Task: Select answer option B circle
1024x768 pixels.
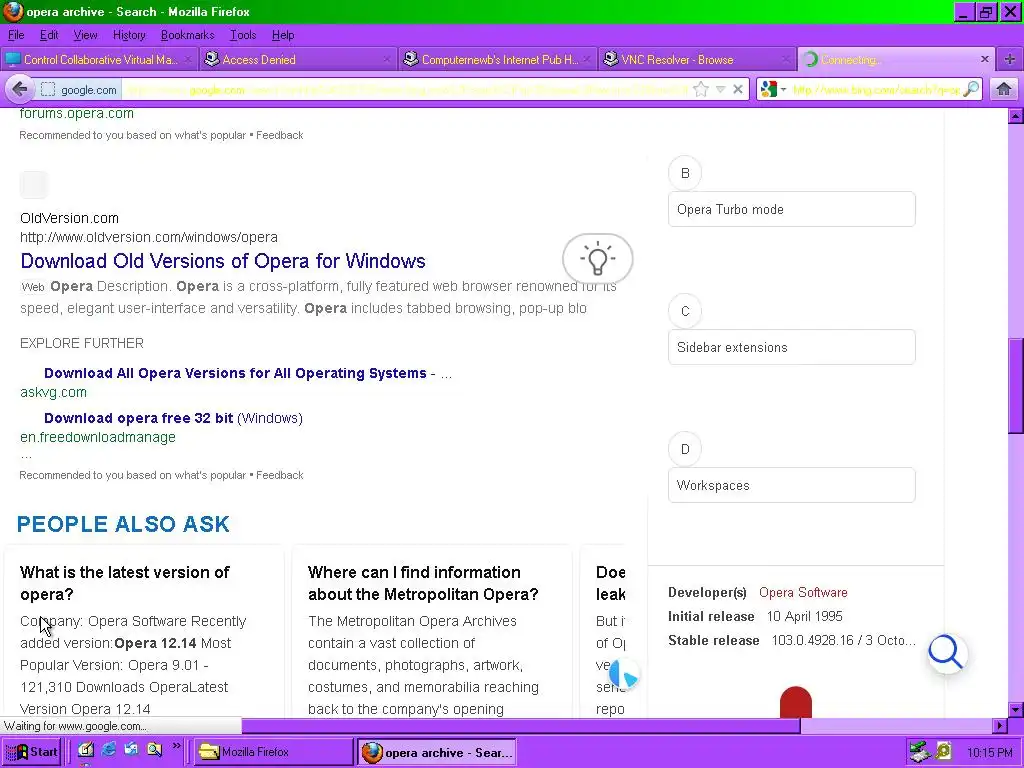Action: [x=685, y=173]
